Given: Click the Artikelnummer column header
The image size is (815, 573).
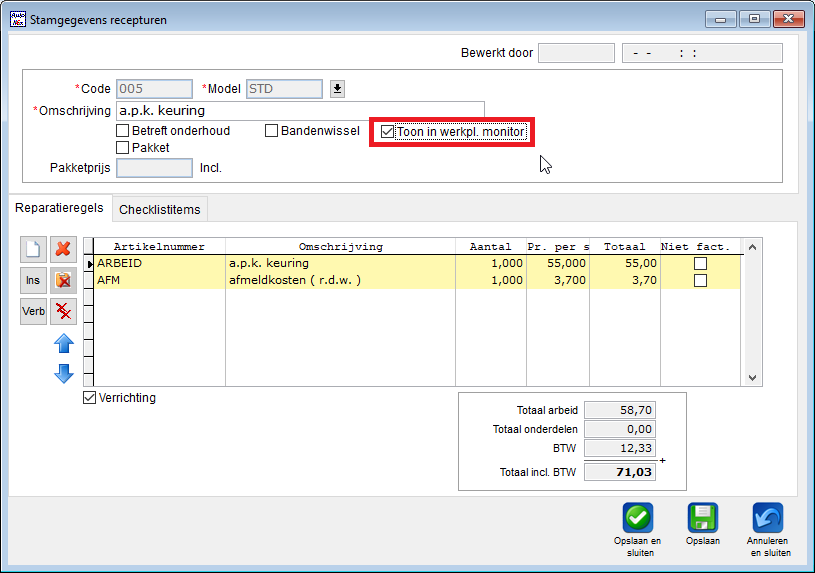Looking at the screenshot, I should (x=160, y=246).
